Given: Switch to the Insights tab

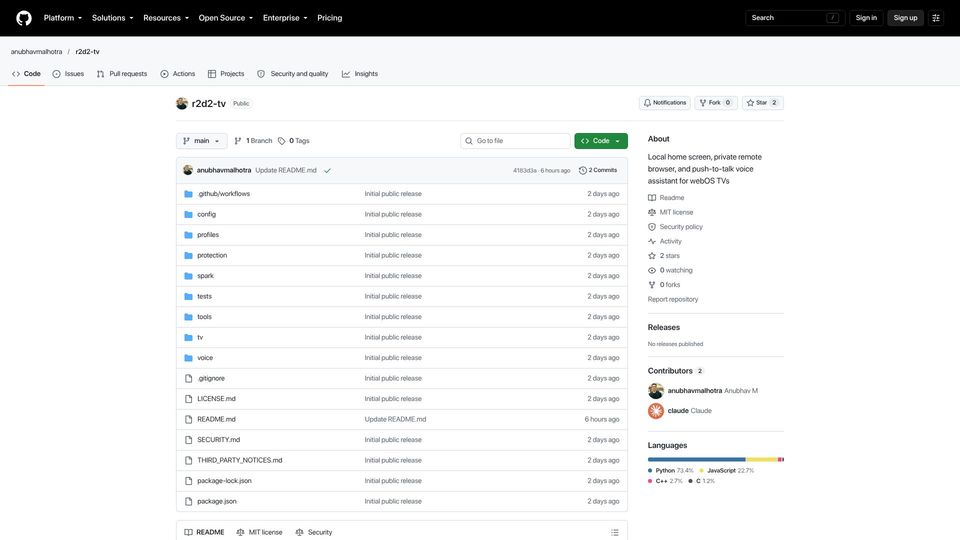Looking at the screenshot, I should point(360,73).
